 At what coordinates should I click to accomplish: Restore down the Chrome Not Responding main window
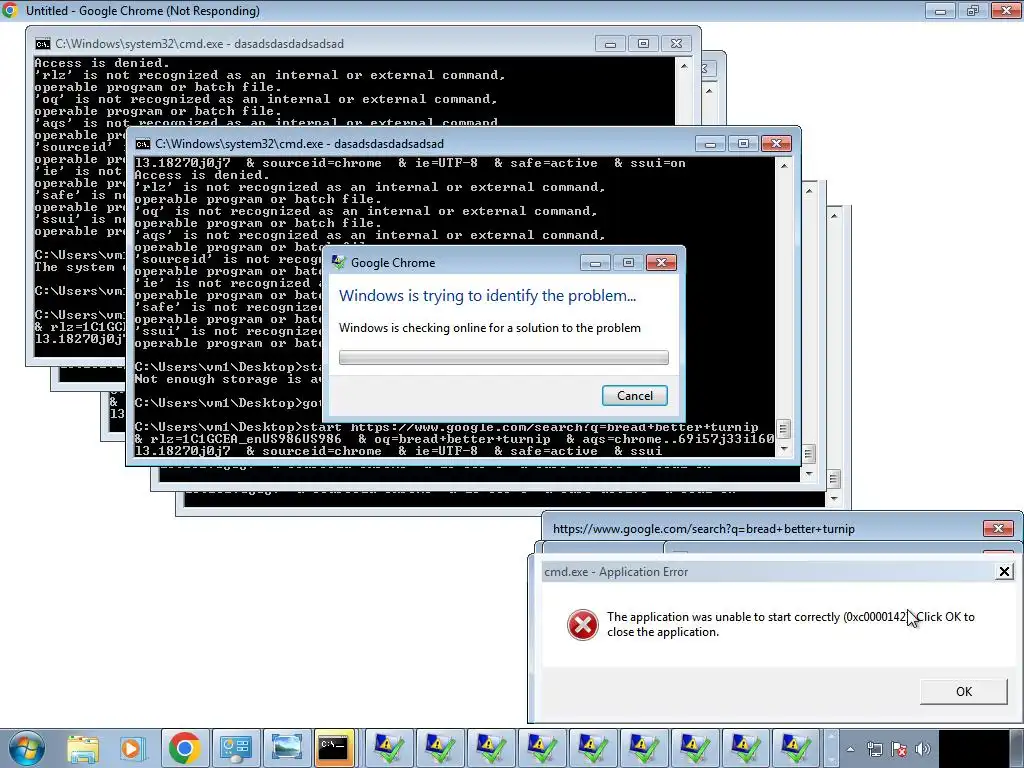pyautogui.click(x=972, y=10)
